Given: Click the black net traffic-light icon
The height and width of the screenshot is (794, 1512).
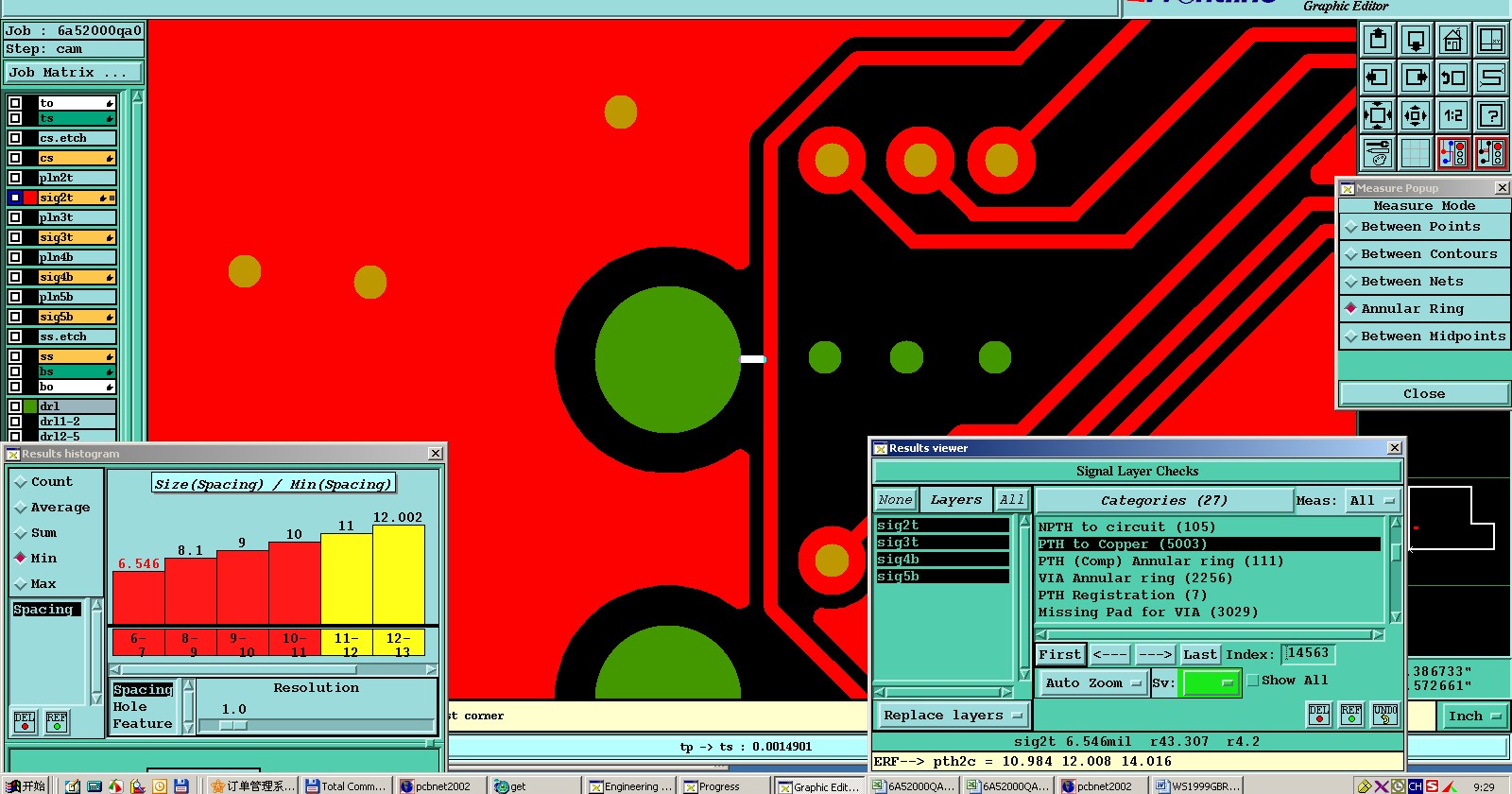Looking at the screenshot, I should tap(1491, 153).
